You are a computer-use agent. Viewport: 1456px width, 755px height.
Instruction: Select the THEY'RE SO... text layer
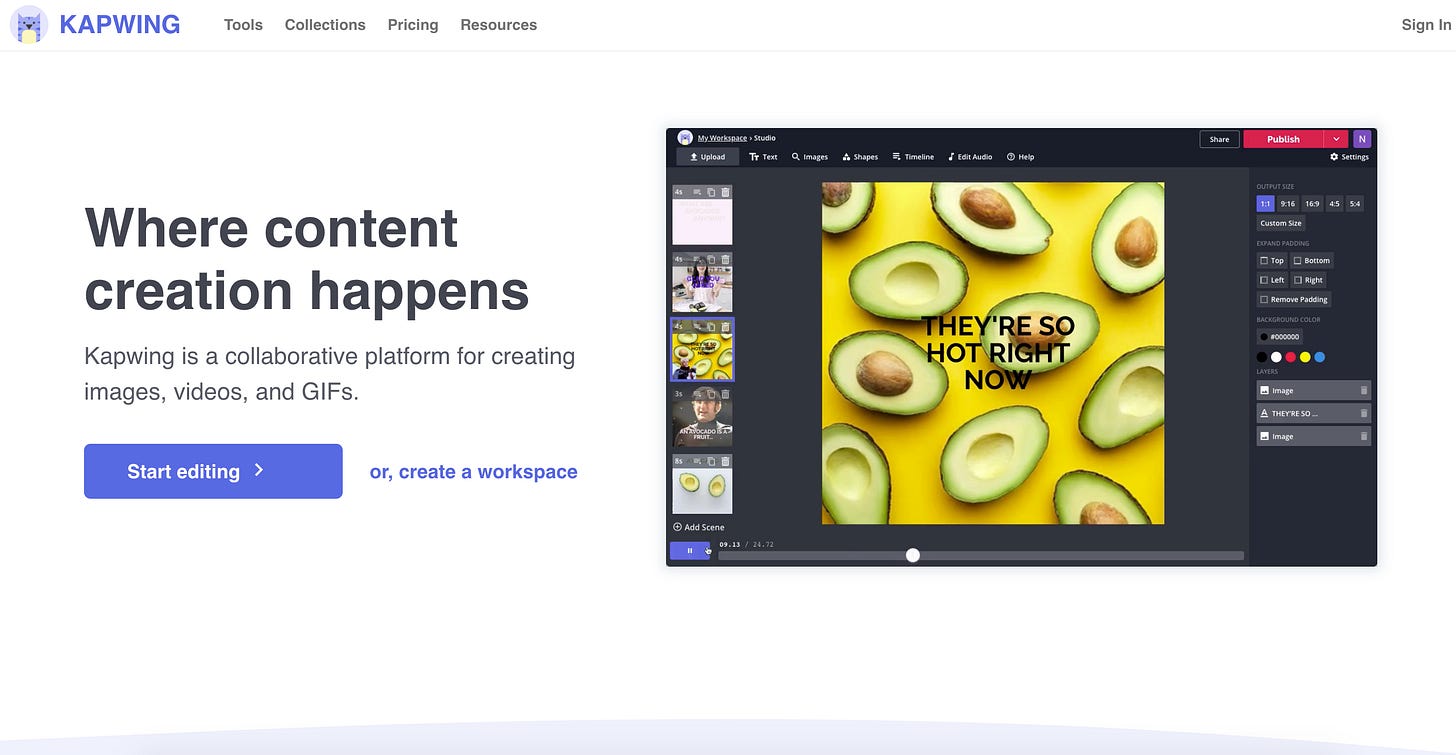[1314, 413]
